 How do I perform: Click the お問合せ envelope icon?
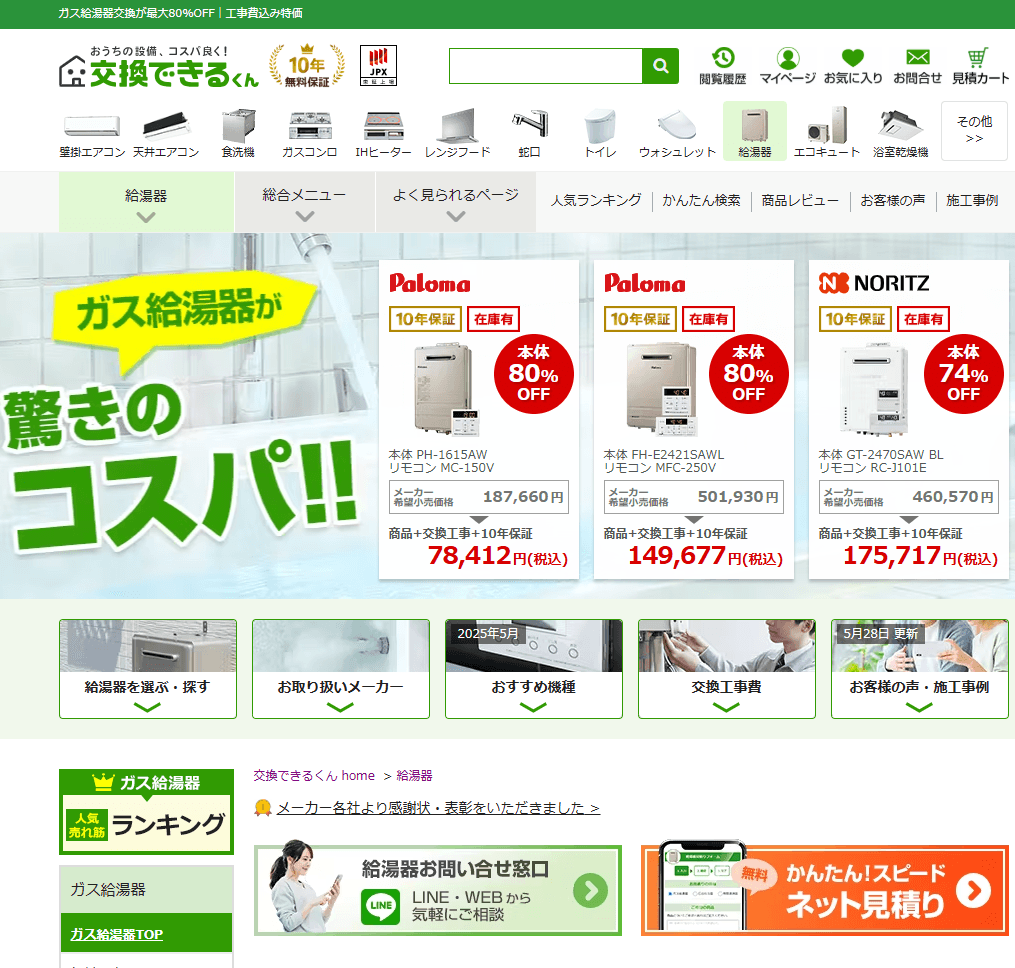(x=917, y=66)
